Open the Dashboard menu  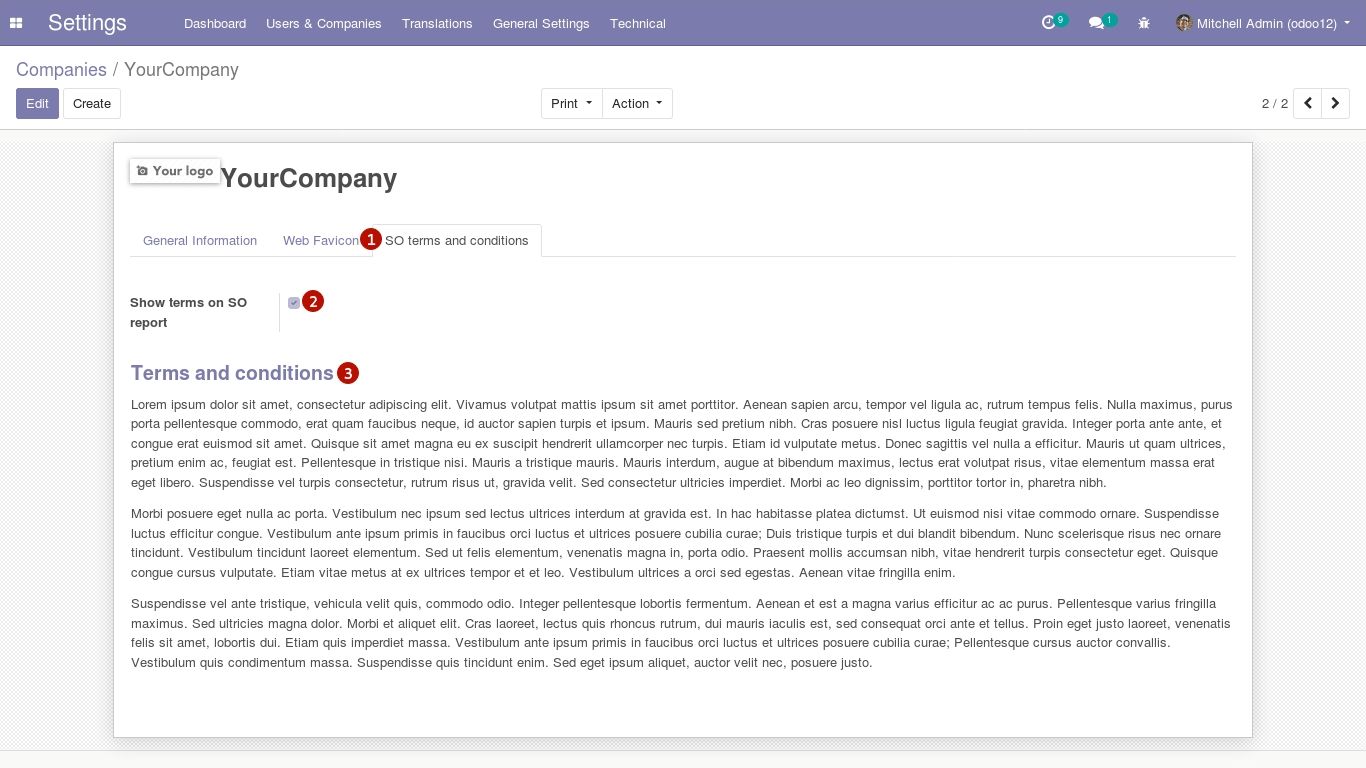tap(215, 23)
